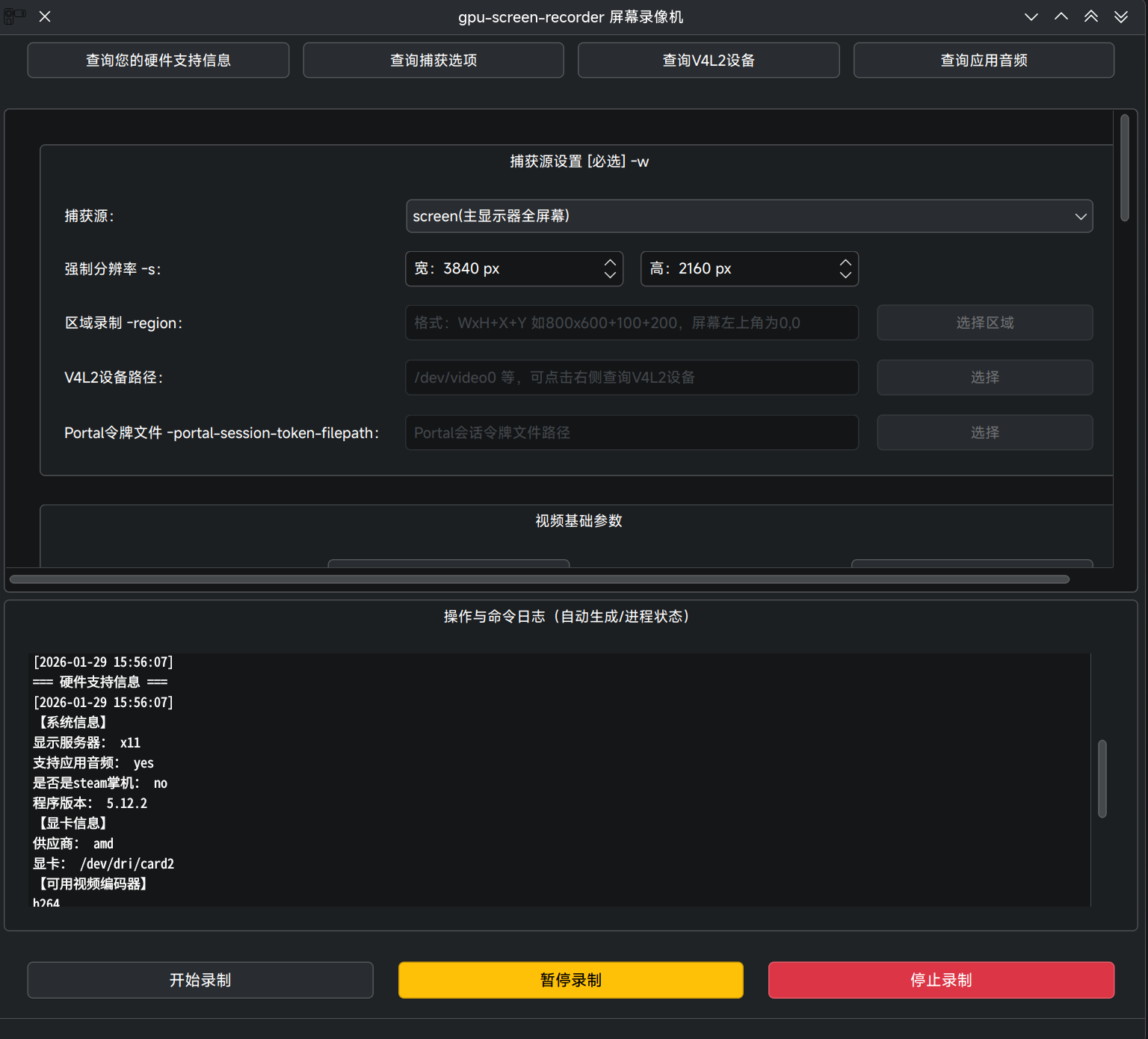Click the yellow 暂停录制 pause recording button
Viewport: 1148px width, 1039px height.
(570, 980)
